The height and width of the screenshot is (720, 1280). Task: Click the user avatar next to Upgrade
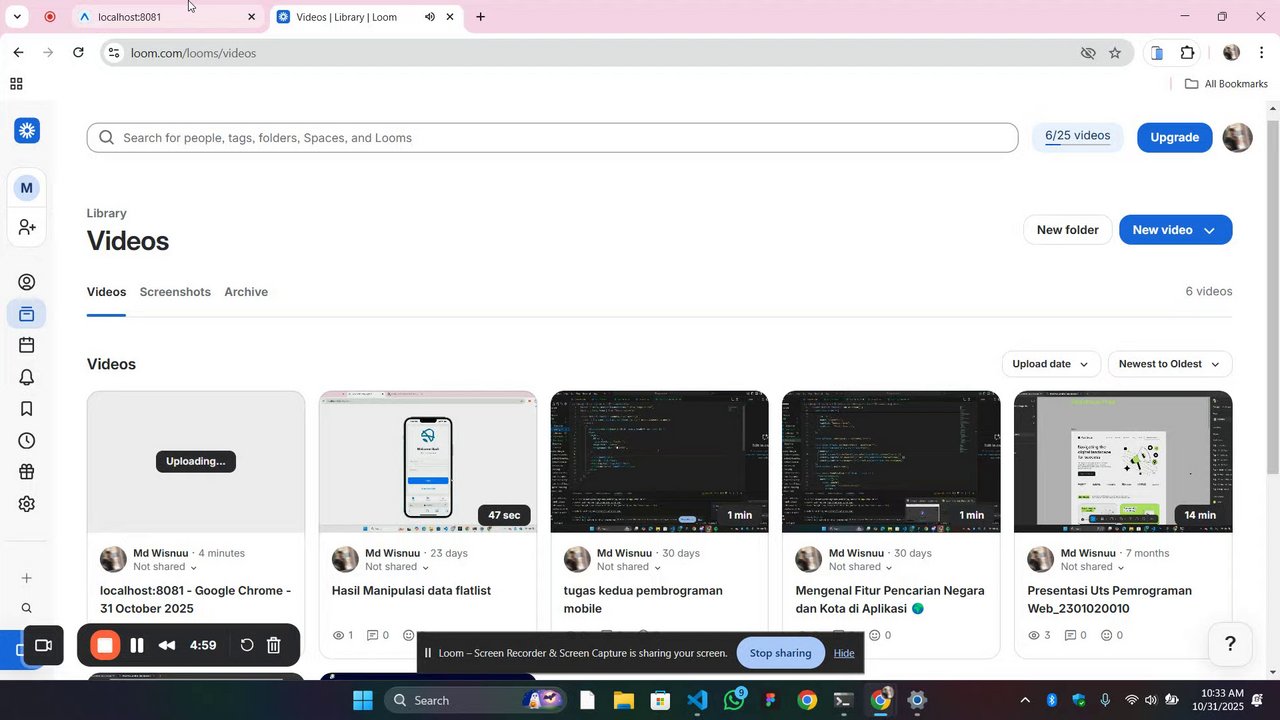(x=1238, y=137)
